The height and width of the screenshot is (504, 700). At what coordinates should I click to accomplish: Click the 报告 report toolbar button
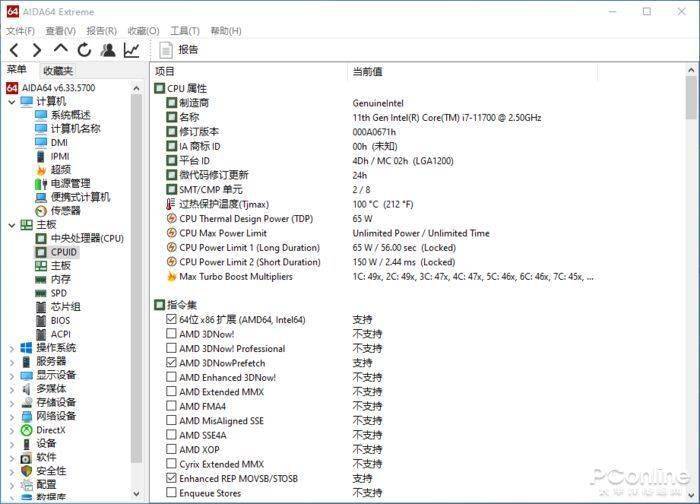[x=178, y=50]
